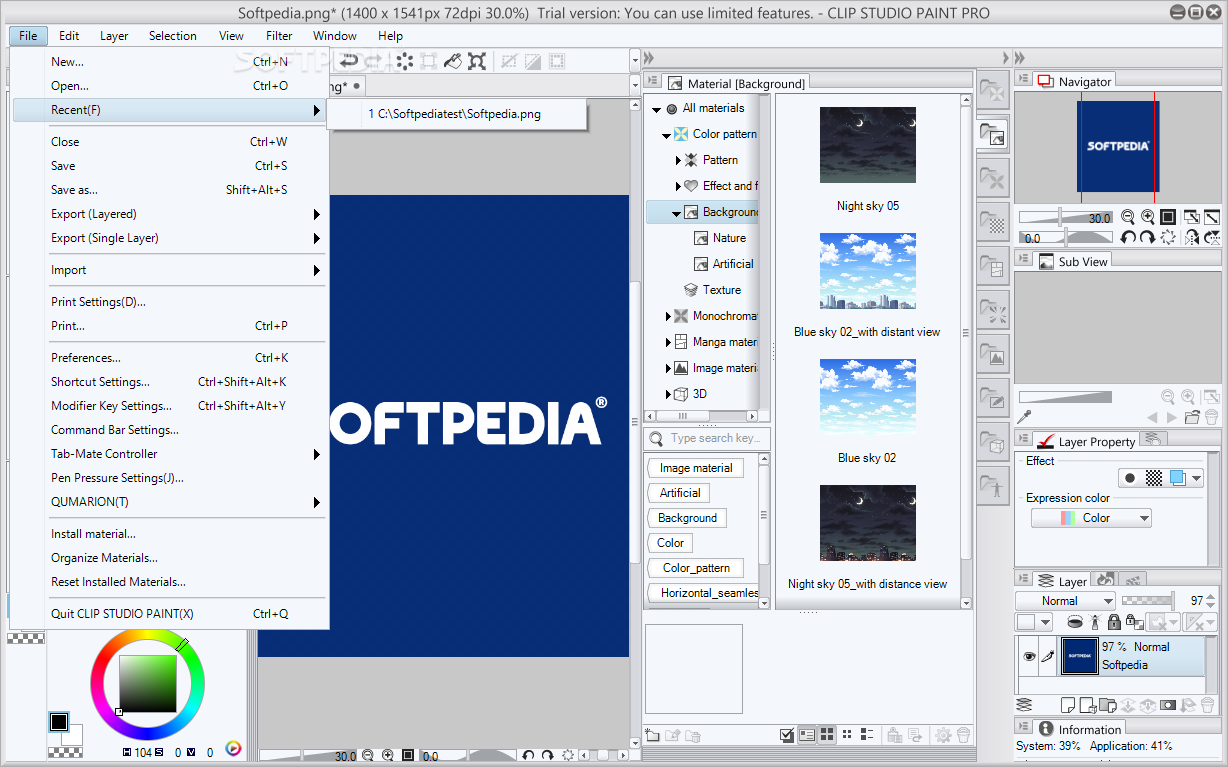
Task: Create new material folder icon
Action: 652,735
